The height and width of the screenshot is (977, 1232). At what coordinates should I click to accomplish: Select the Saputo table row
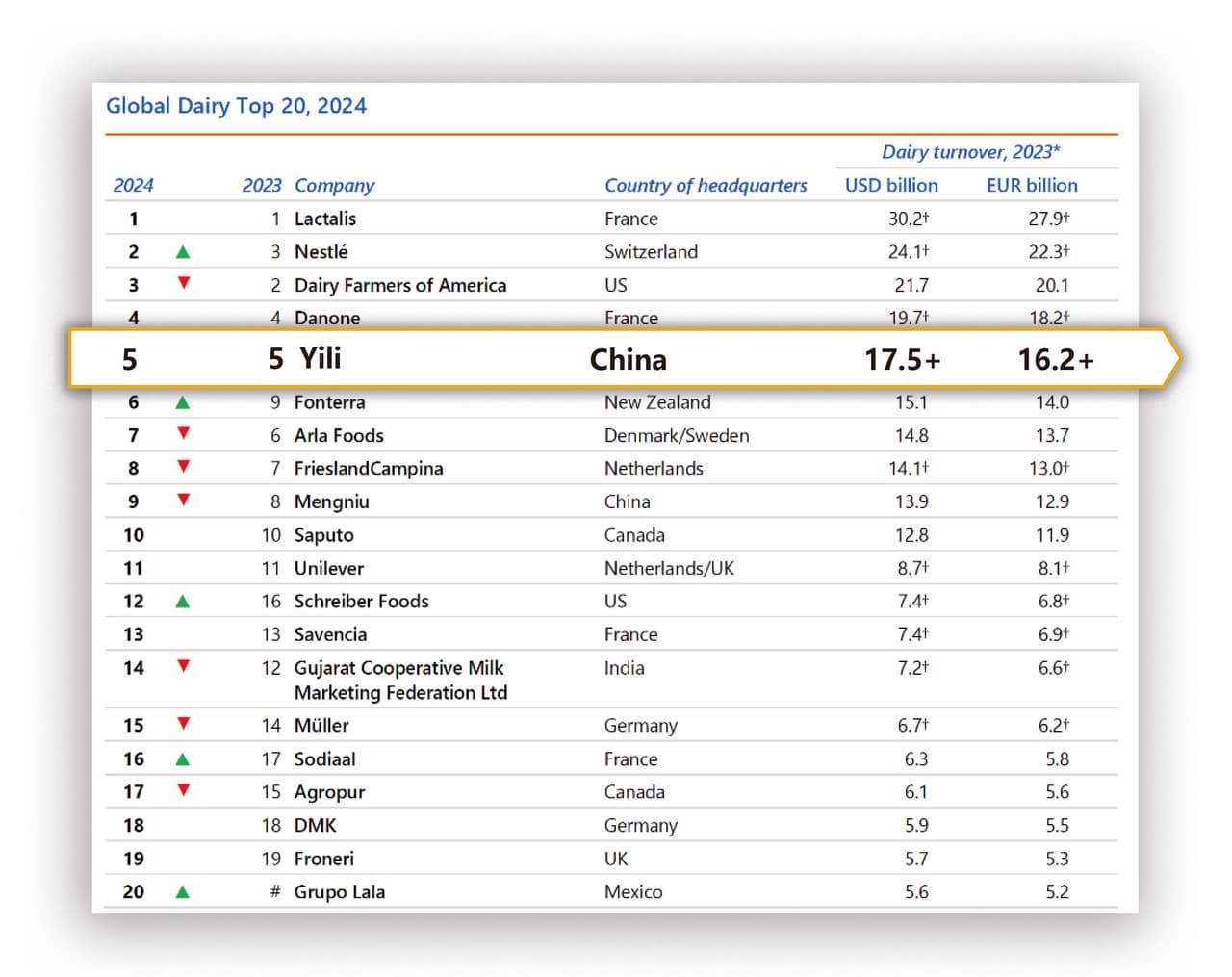tap(616, 534)
